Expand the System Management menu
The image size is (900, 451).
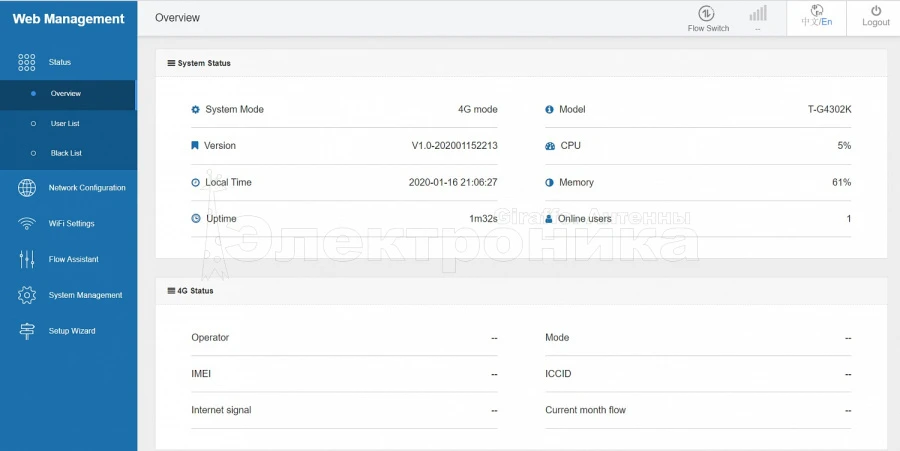click(85, 295)
